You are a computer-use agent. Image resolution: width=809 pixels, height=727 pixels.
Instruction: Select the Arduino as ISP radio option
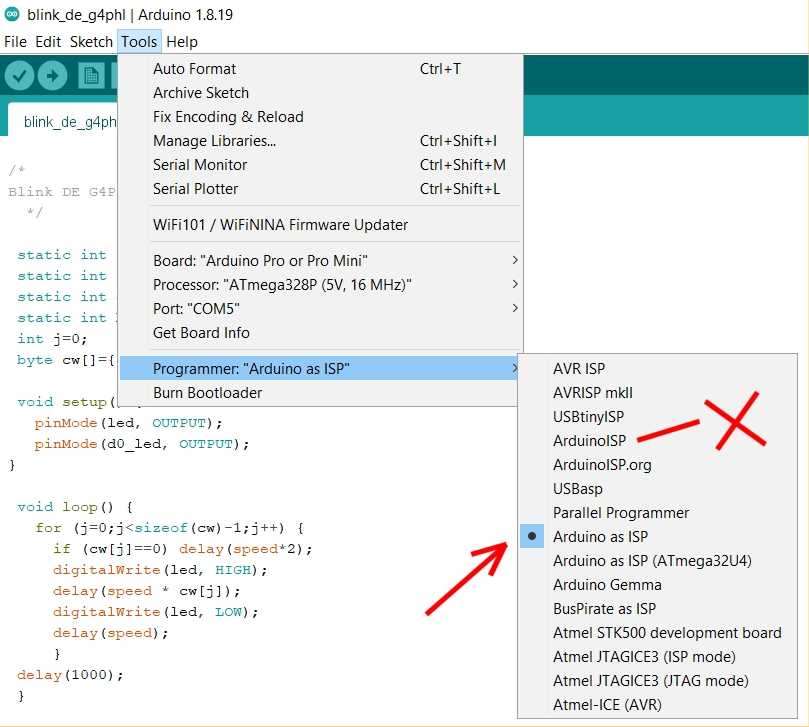click(x=600, y=537)
